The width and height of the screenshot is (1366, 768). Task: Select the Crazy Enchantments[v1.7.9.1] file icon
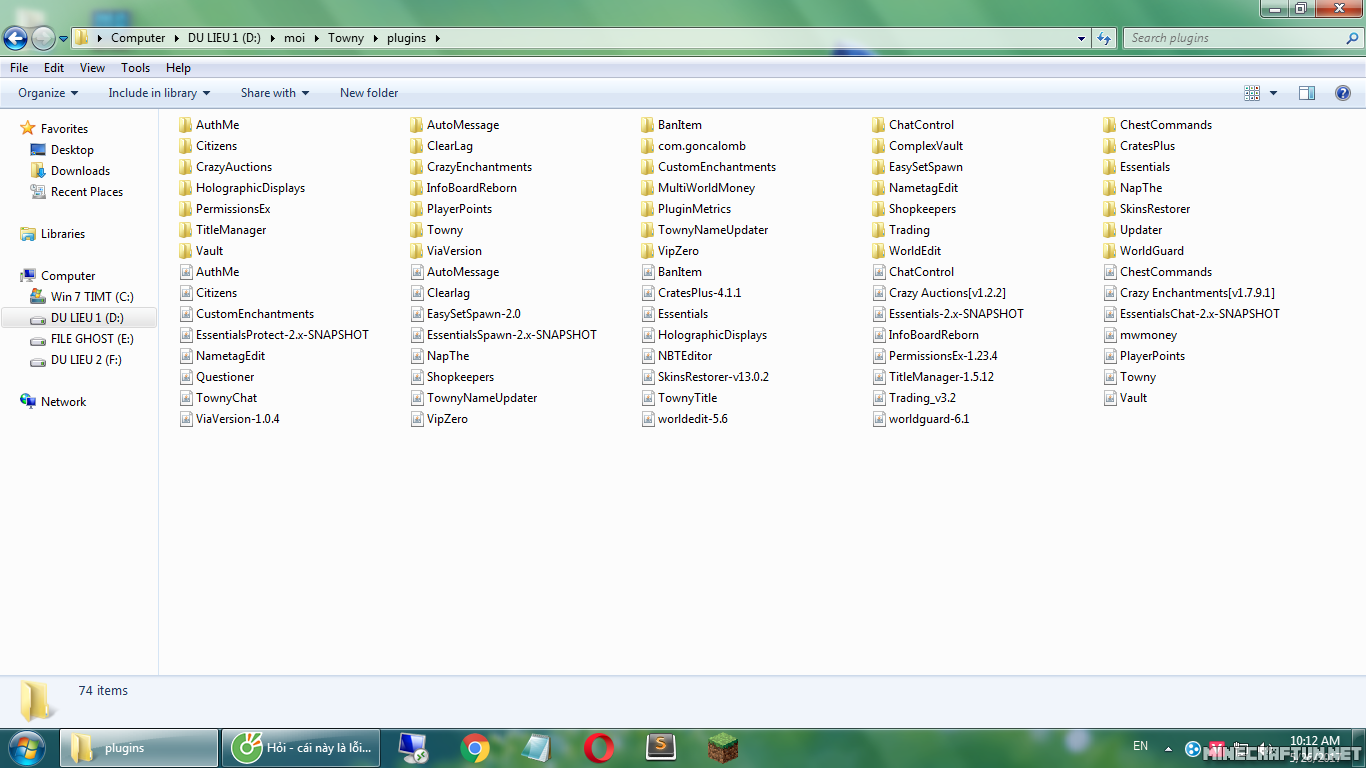click(1110, 293)
